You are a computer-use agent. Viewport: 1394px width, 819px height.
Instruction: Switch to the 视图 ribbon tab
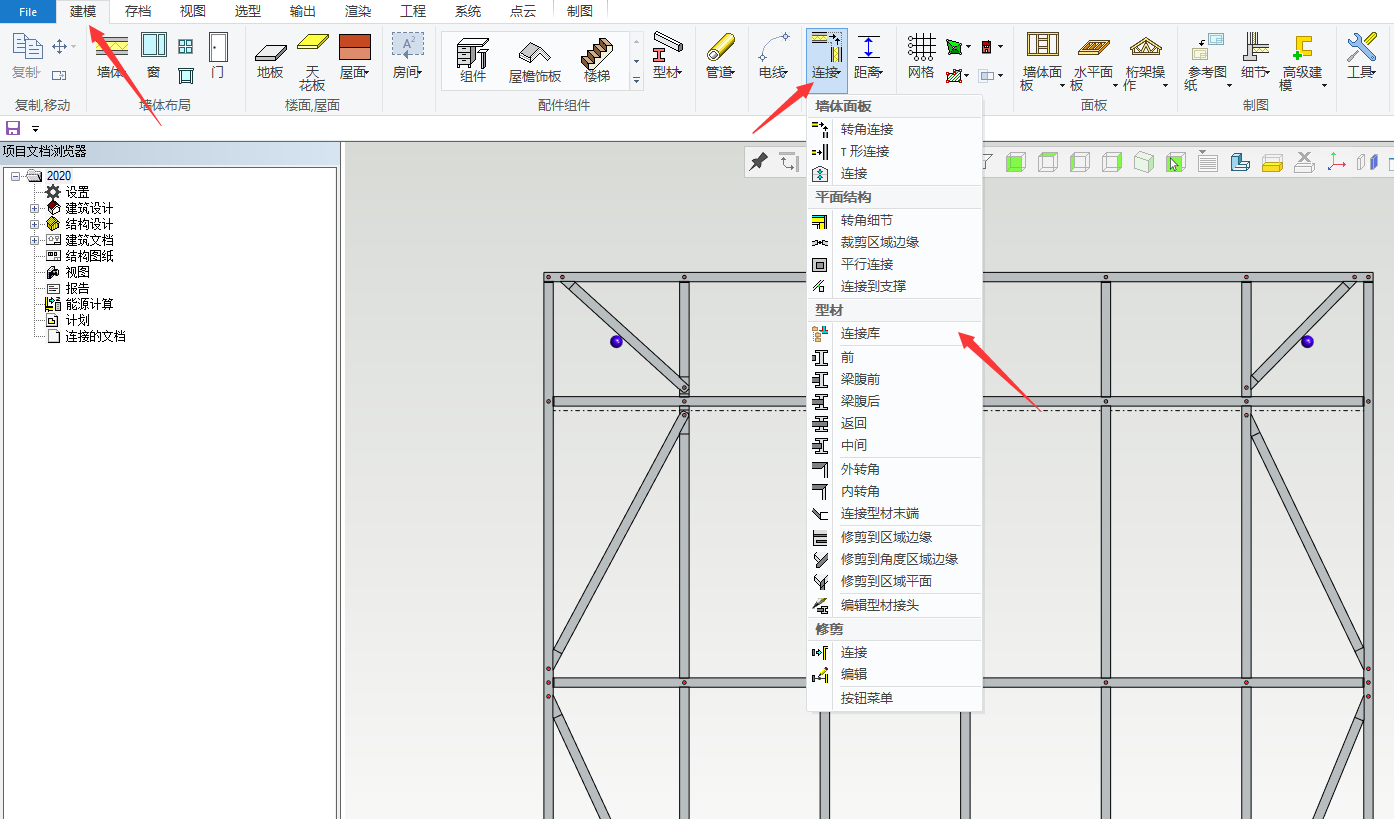coord(193,11)
